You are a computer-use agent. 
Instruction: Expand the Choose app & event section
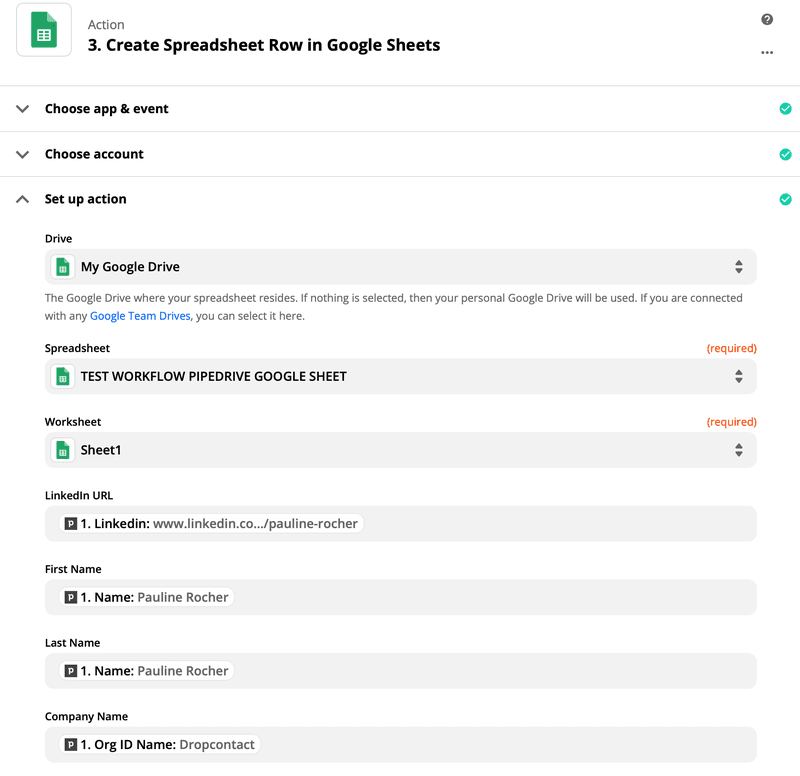coord(22,109)
